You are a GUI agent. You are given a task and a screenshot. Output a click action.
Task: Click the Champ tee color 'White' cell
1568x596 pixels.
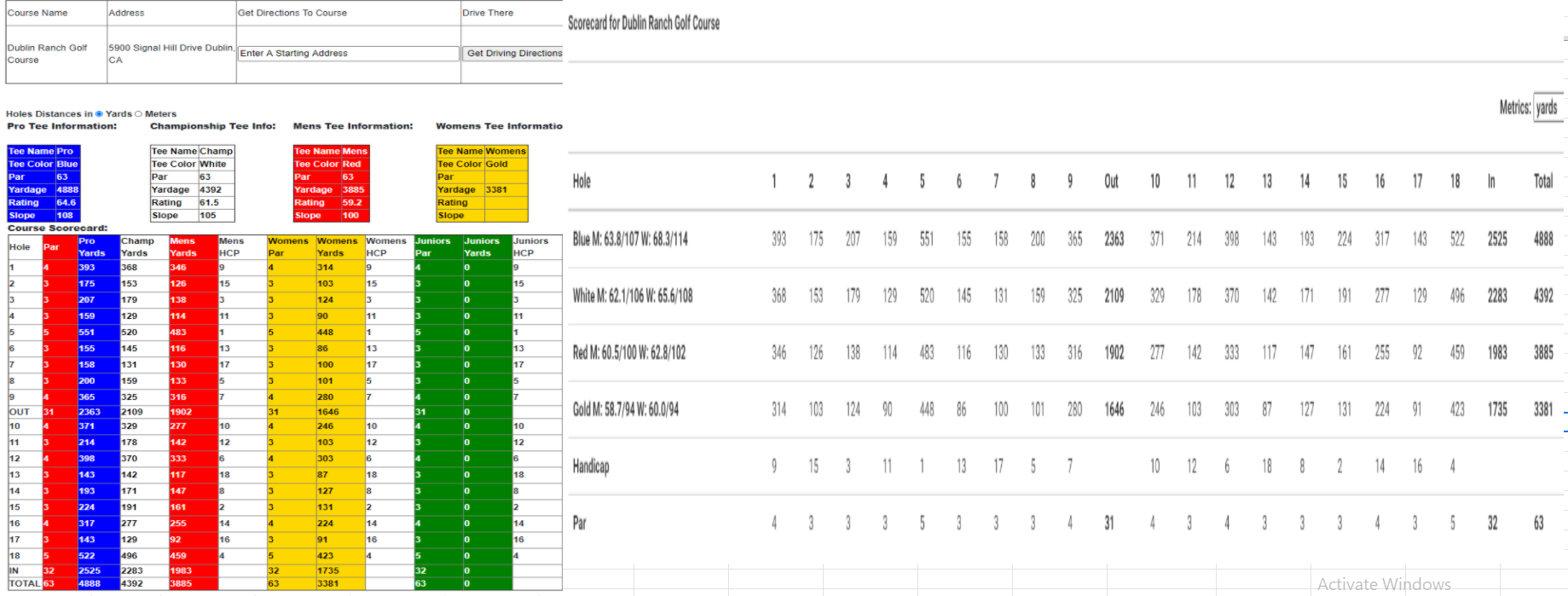(x=216, y=164)
